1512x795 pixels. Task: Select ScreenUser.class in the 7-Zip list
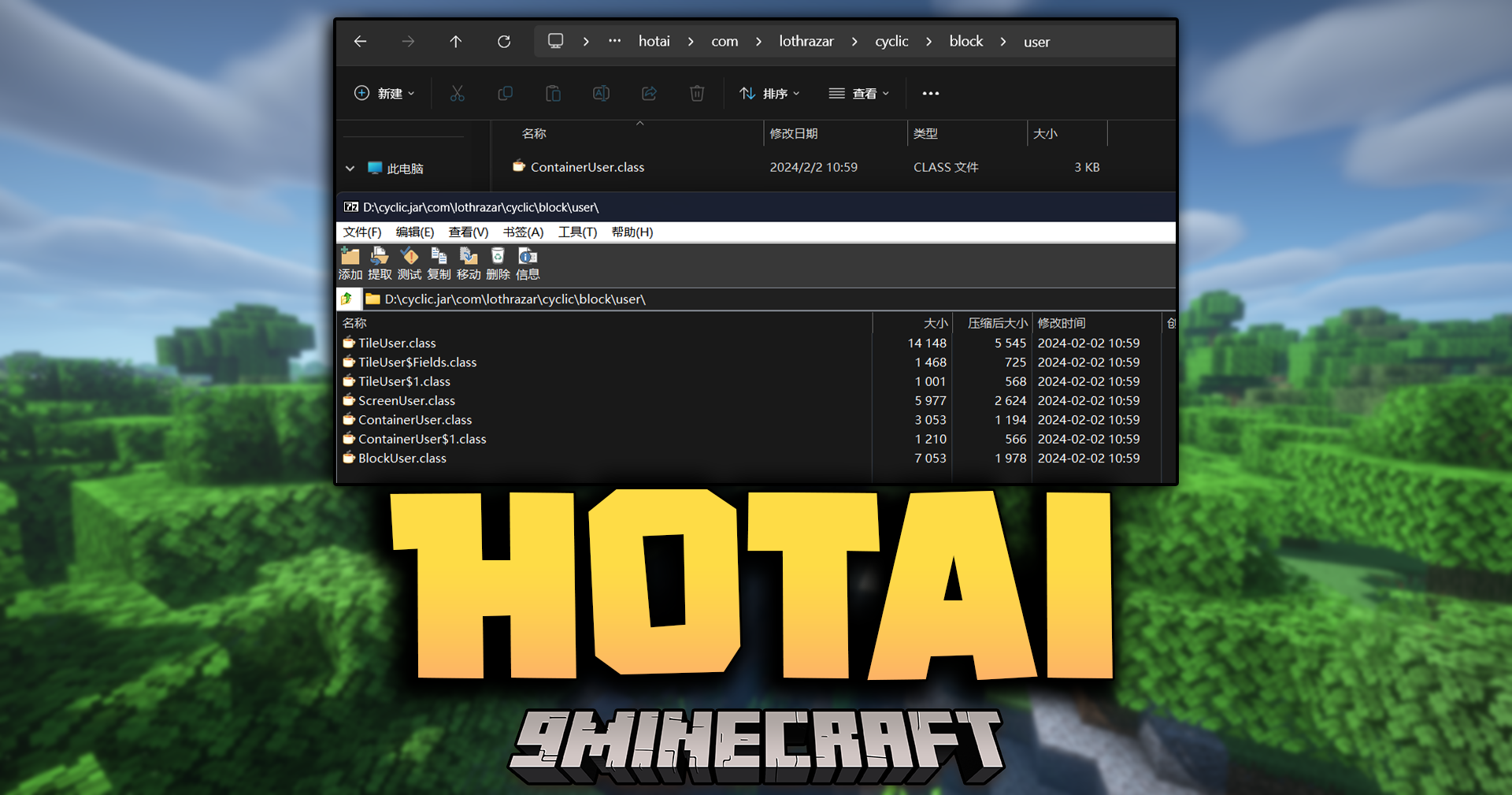(406, 401)
